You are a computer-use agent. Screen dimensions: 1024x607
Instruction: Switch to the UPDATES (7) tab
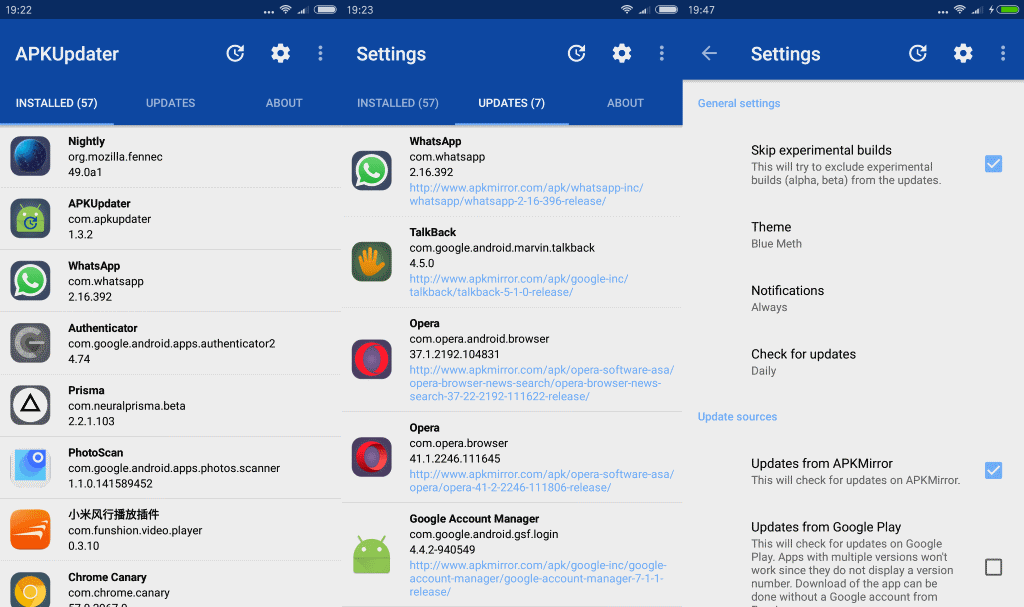511,103
